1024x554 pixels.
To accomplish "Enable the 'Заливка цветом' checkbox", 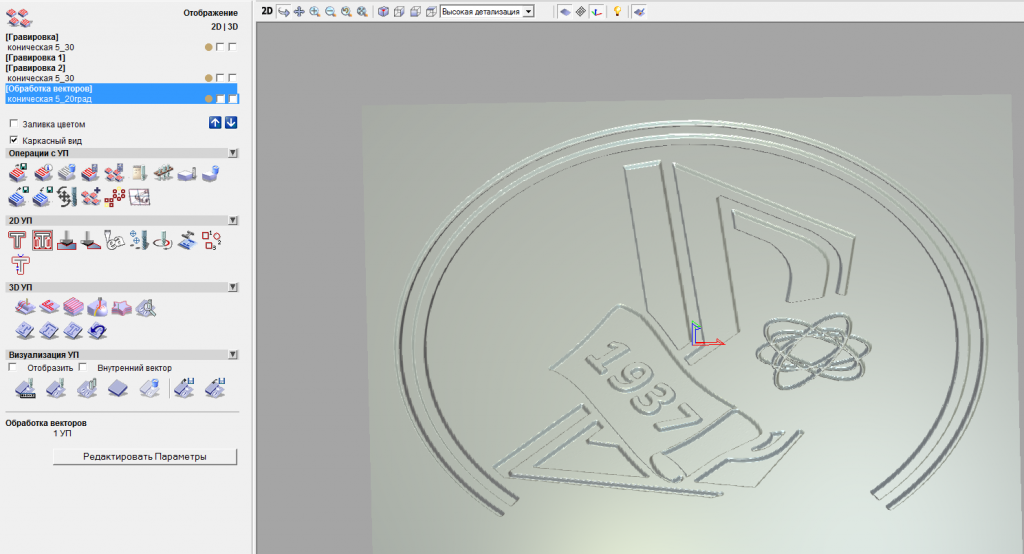I will [x=13, y=124].
